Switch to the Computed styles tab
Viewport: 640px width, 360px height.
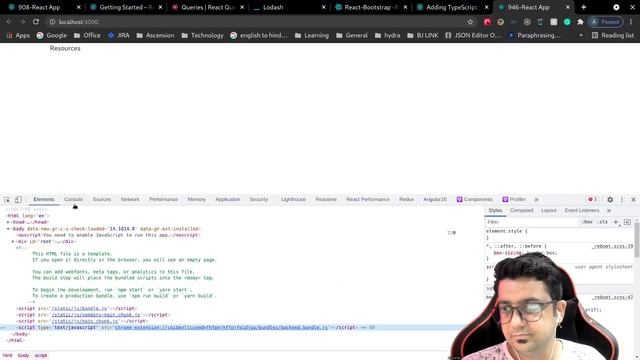(x=521, y=211)
